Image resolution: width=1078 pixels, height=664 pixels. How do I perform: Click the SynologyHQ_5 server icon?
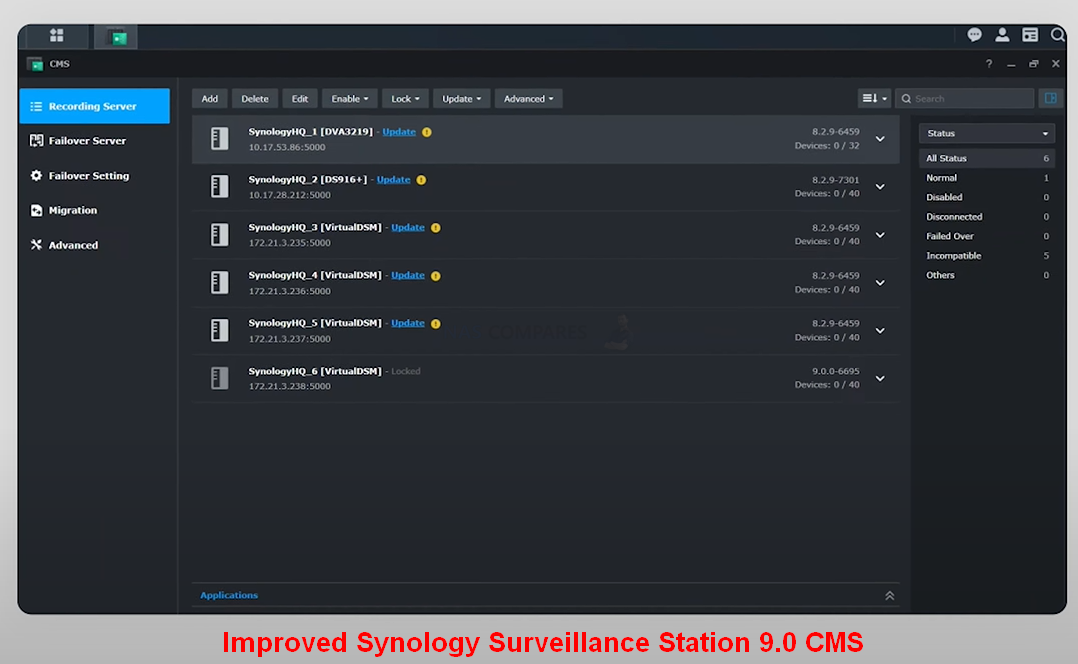[219, 330]
